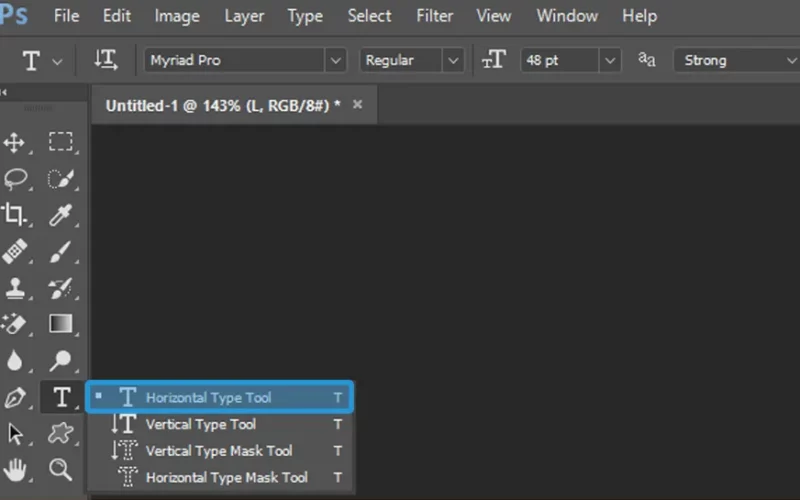Select the Eyedropper tool

tap(61, 215)
